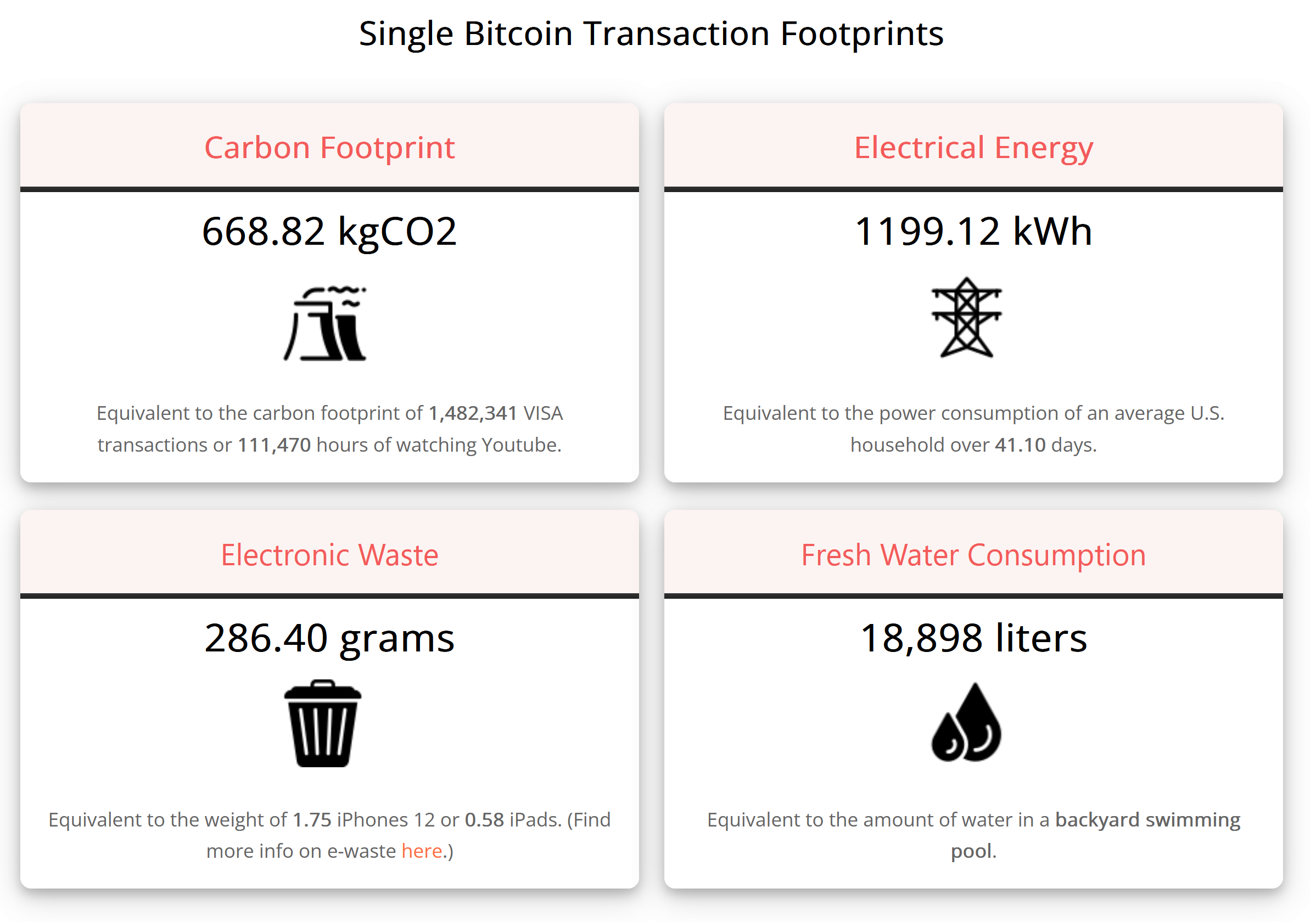The image size is (1316, 922).
Task: Click the 286.40 grams value
Action: (x=330, y=638)
